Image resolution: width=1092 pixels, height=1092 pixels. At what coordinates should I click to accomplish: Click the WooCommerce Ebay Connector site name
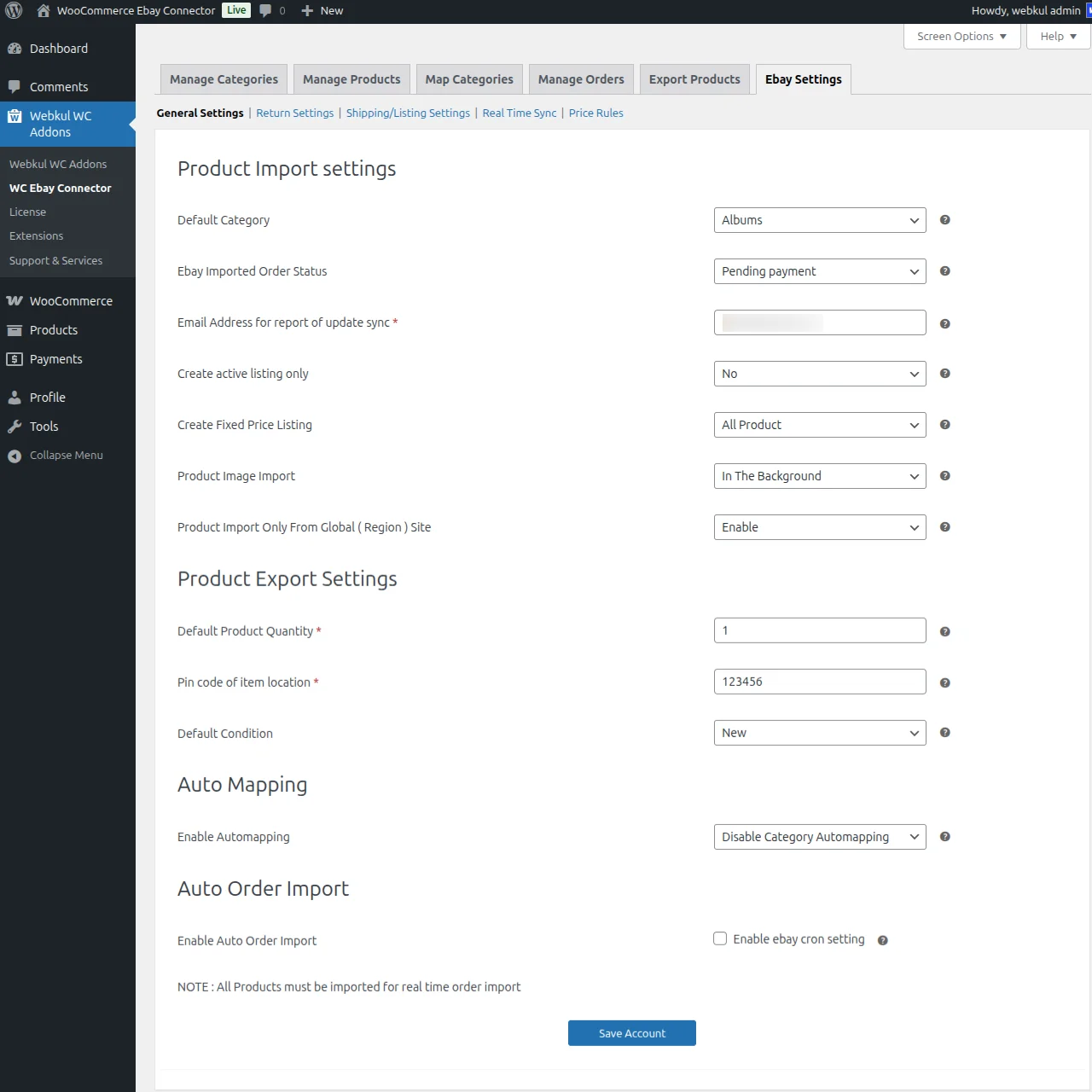tap(136, 11)
